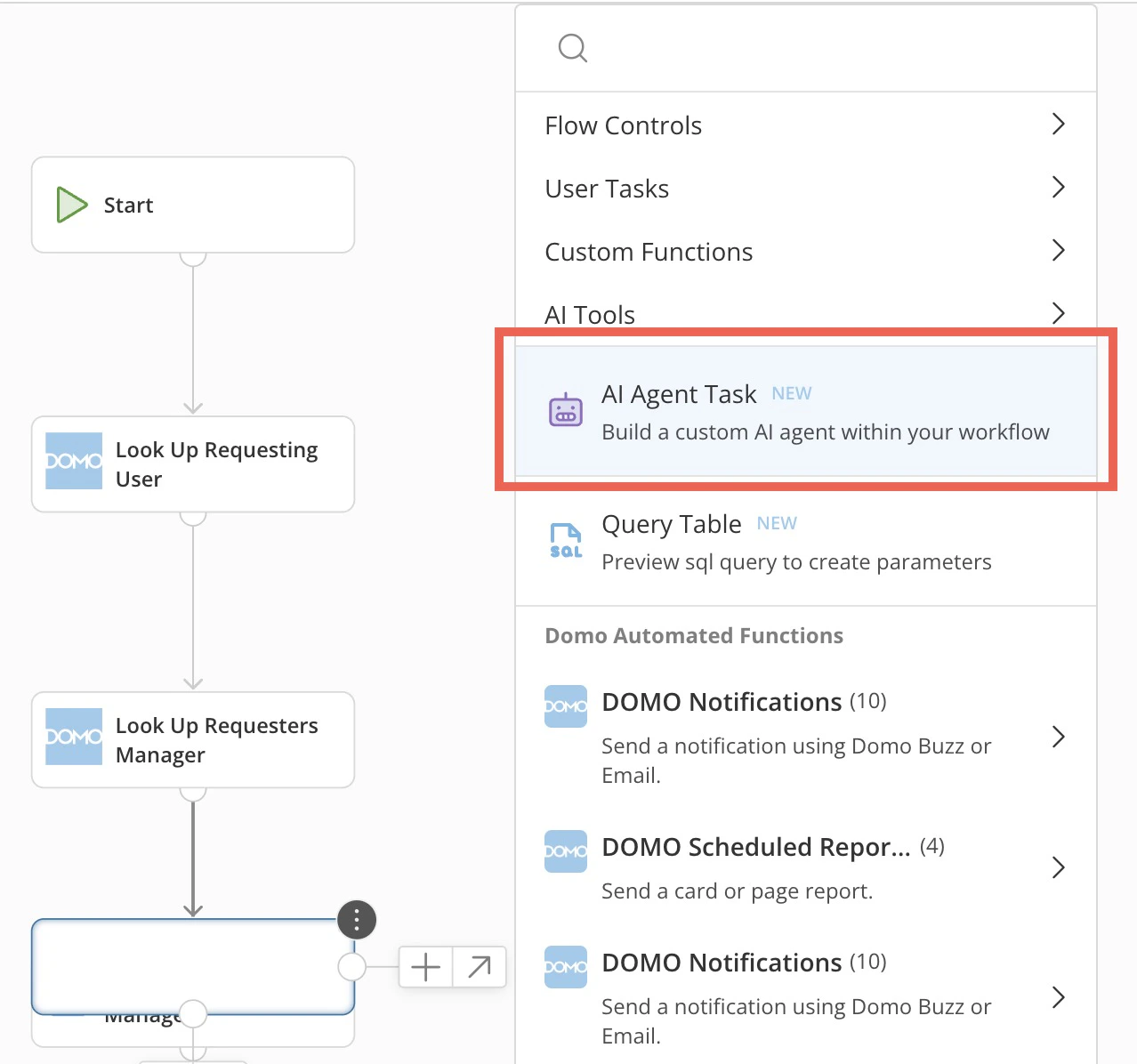Select the Query Table option

(806, 542)
